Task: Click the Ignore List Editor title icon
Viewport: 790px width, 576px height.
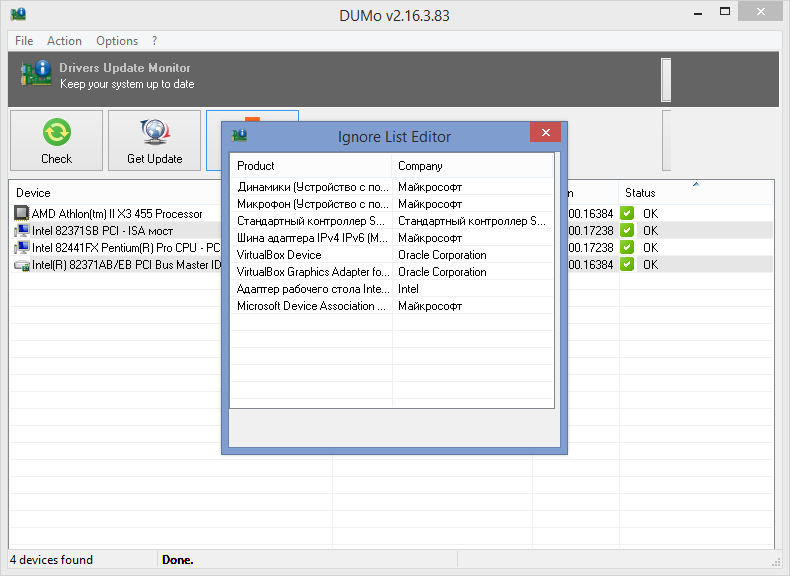Action: pyautogui.click(x=239, y=135)
